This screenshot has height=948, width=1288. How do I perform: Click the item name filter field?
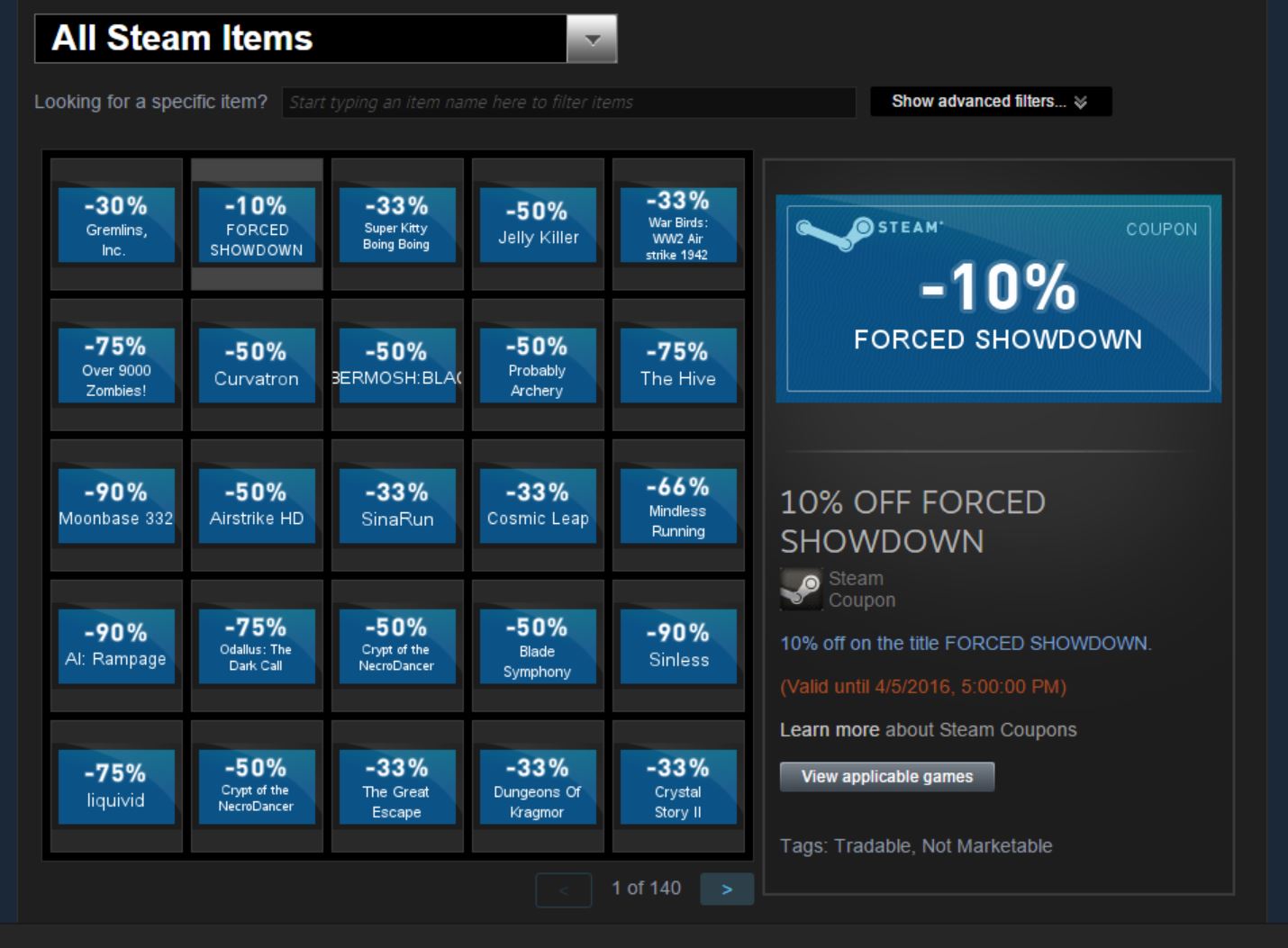pyautogui.click(x=567, y=103)
